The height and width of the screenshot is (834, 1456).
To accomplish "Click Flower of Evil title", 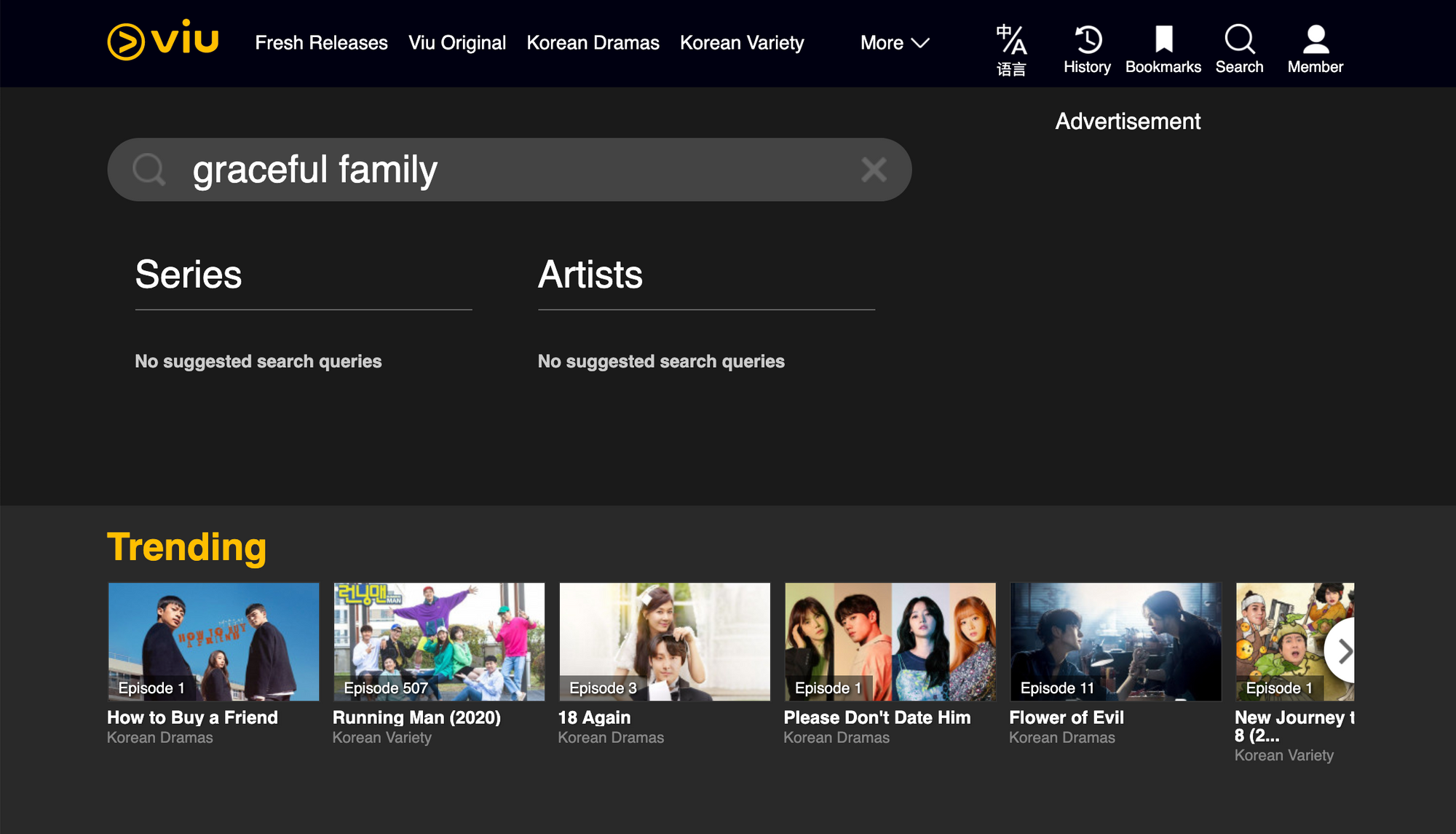I will [x=1067, y=717].
